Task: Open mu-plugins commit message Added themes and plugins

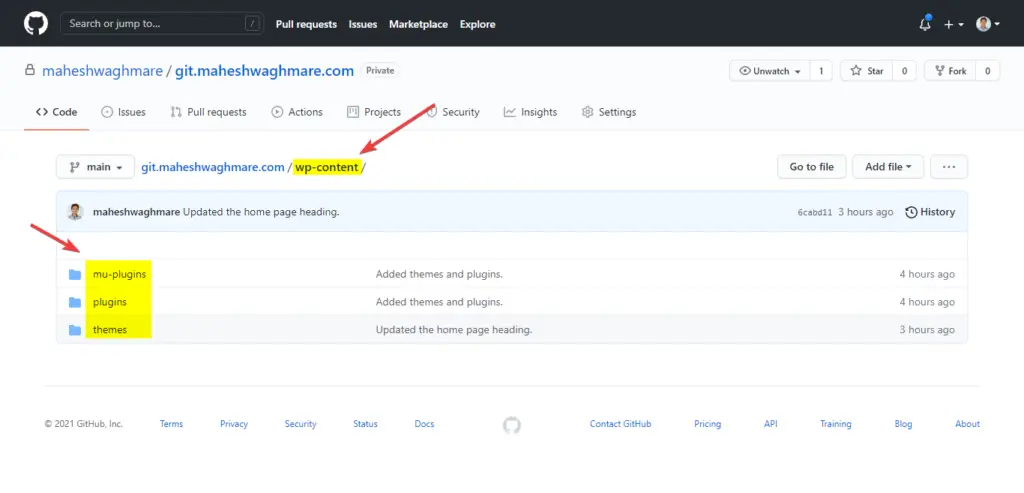Action: pos(439,274)
